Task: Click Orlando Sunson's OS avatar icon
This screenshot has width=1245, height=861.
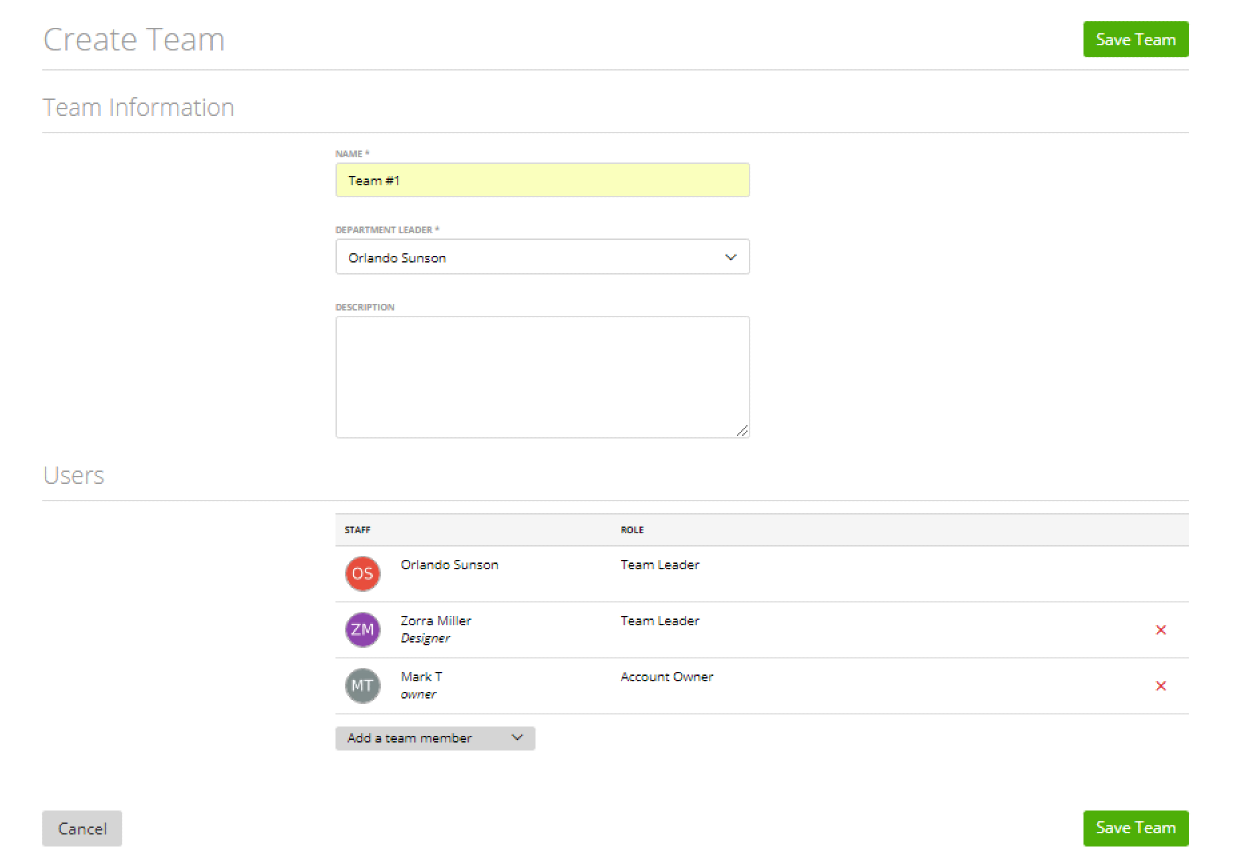Action: pos(362,573)
